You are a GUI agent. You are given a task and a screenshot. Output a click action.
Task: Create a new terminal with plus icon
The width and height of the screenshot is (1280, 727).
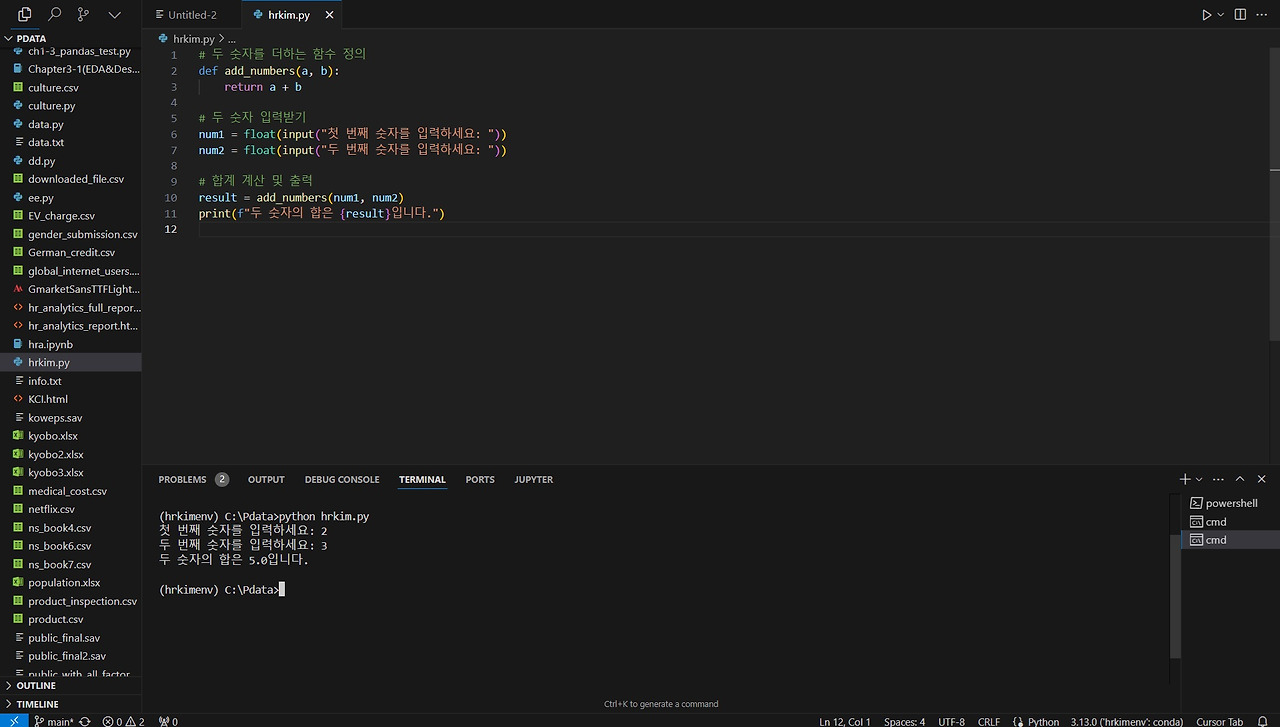click(x=1185, y=480)
